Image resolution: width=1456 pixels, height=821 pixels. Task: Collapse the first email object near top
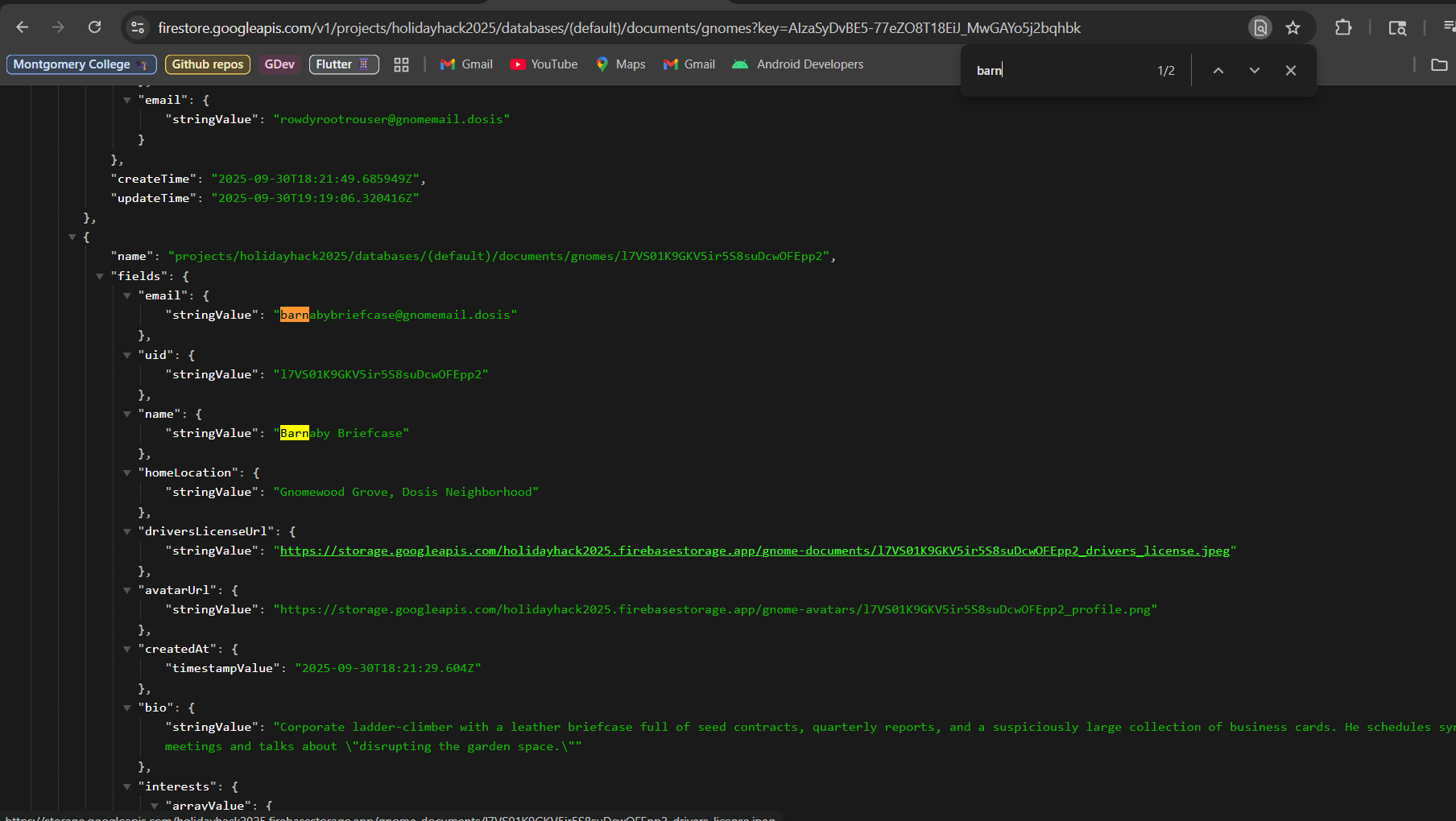[x=127, y=100]
